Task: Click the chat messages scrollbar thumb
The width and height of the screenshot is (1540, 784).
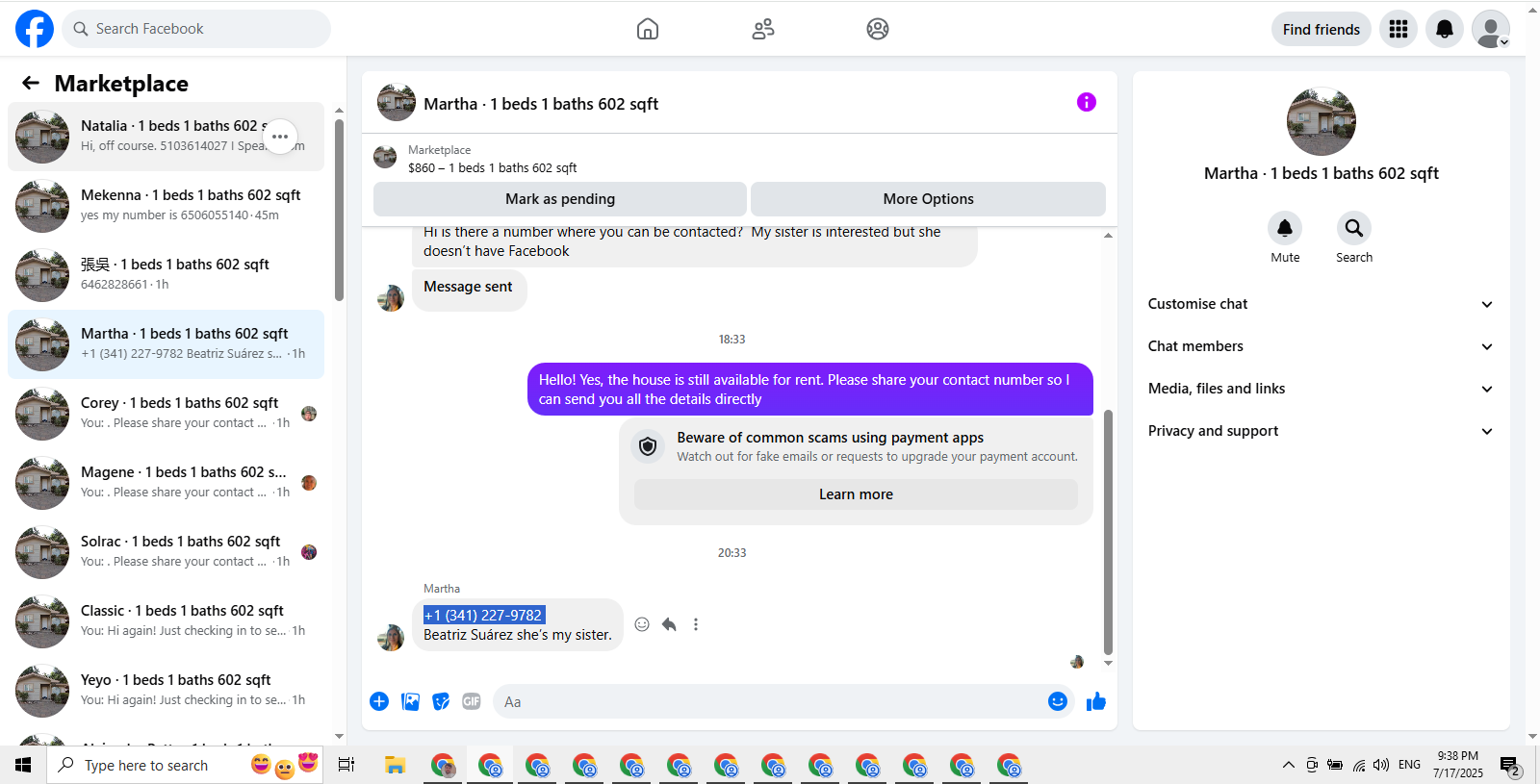Action: (x=1108, y=532)
